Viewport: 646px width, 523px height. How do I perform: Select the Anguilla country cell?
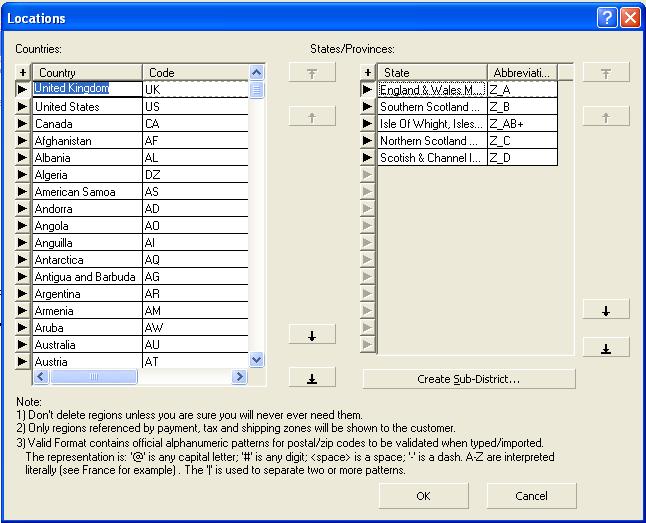[x=87, y=242]
